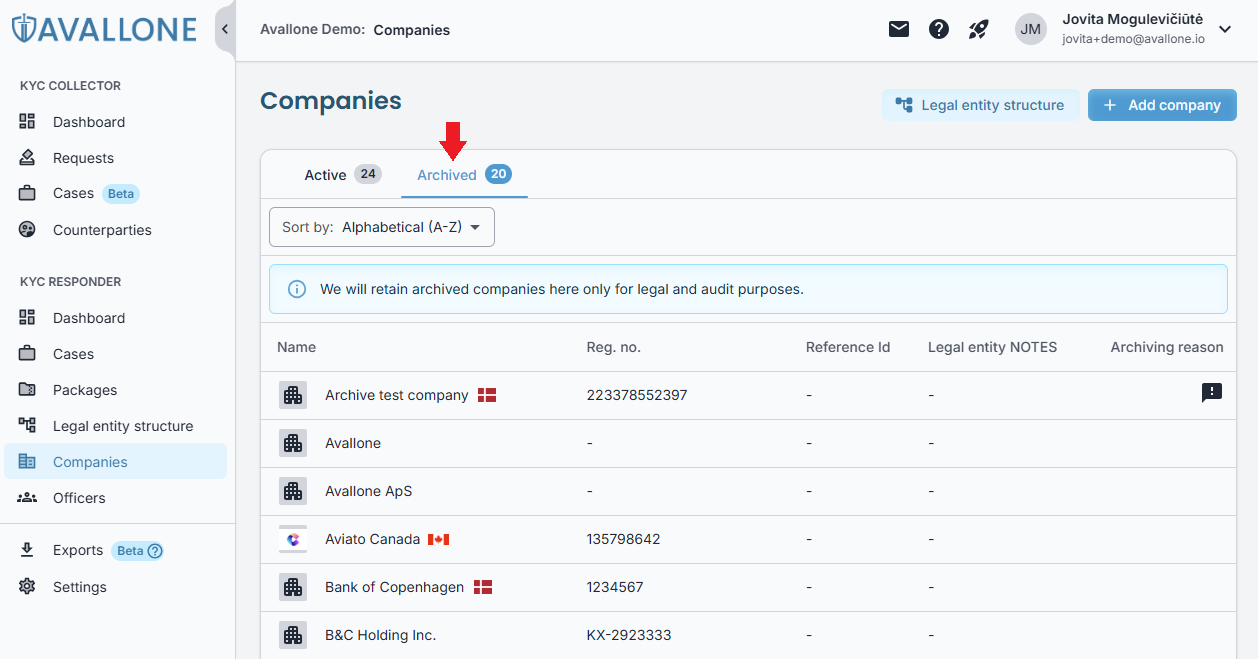
Task: Click the help icon beside Exports Beta
Action: point(155,551)
